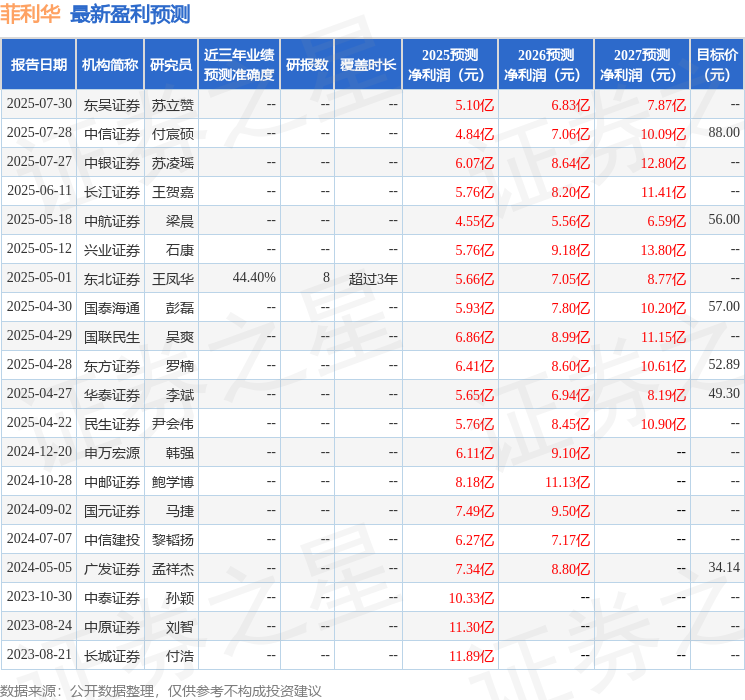Click 5.10亿 forecast for 东吴证券

click(x=474, y=105)
